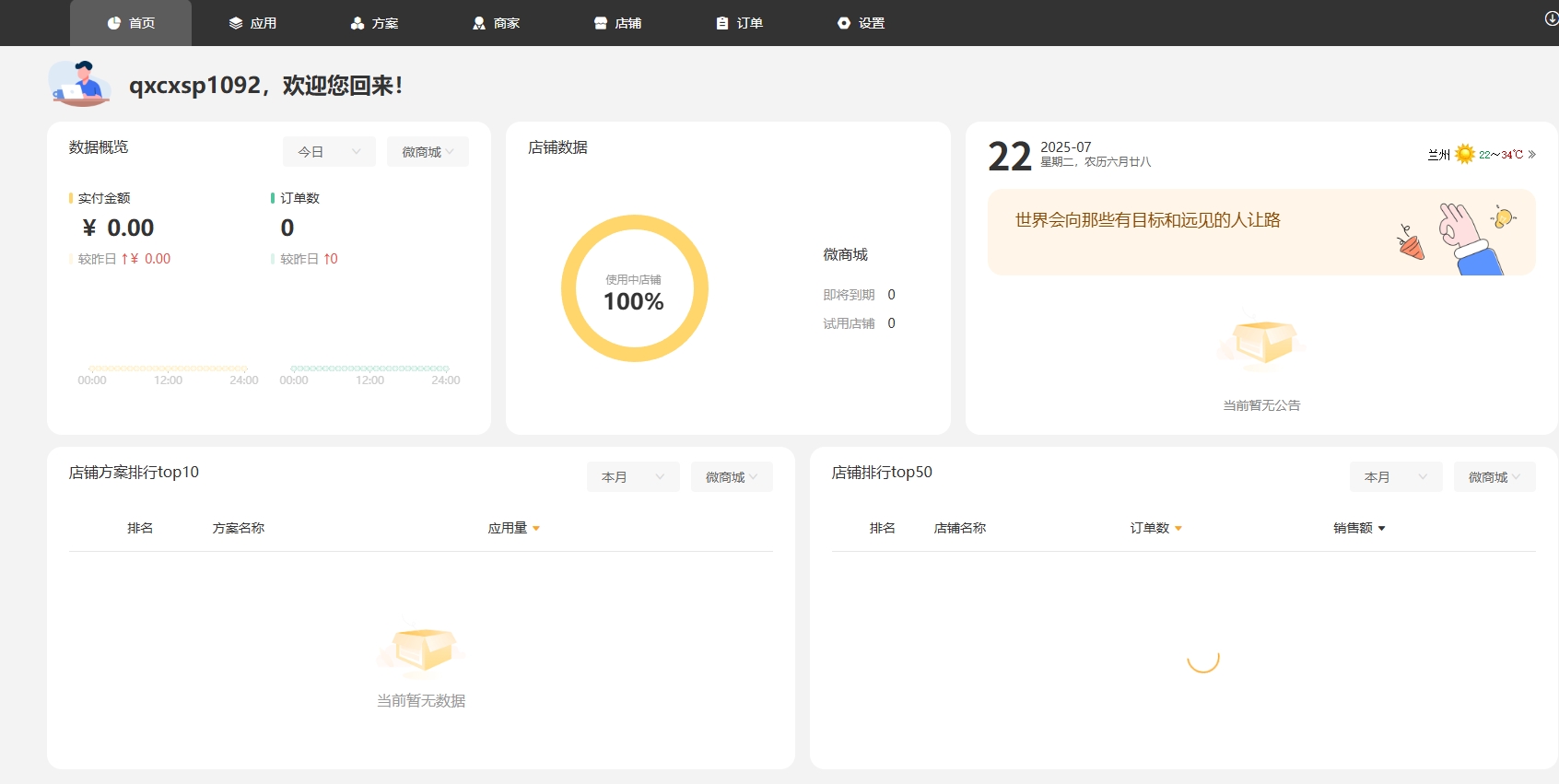Expand weather details double-arrow link
The width and height of the screenshot is (1559, 784).
click(1531, 155)
